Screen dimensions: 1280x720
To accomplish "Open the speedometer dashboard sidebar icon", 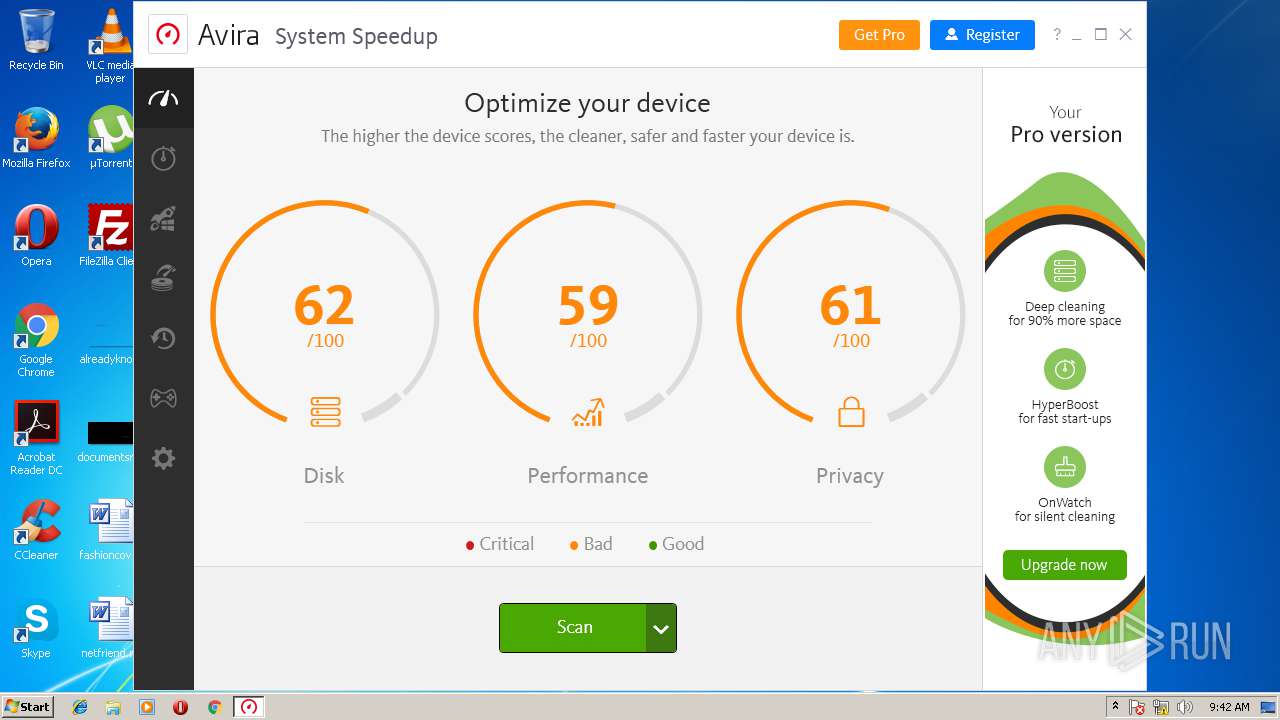I will 163,98.
